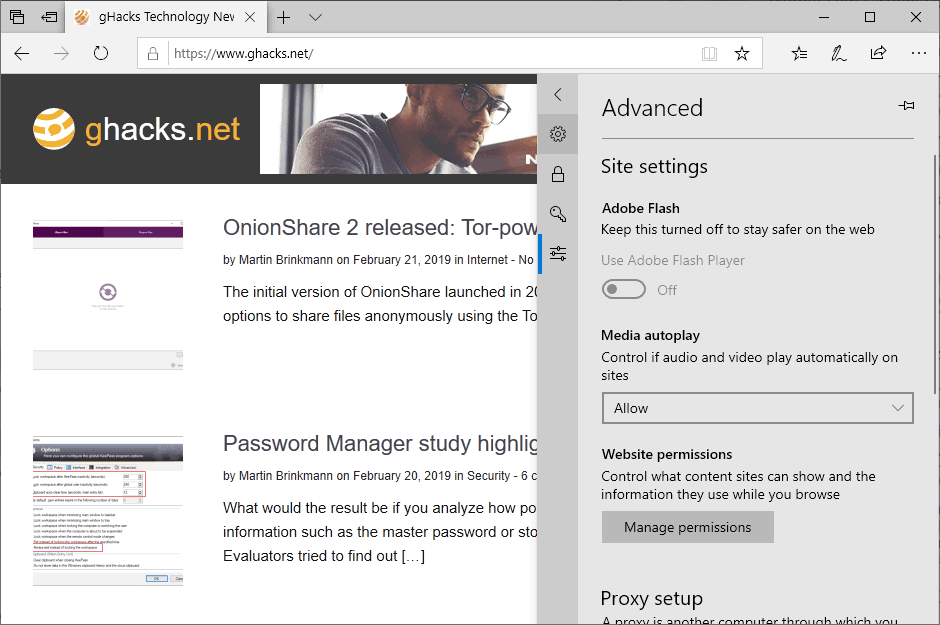Open Password Manager study article headline
Image resolution: width=940 pixels, height=625 pixels.
tap(380, 444)
